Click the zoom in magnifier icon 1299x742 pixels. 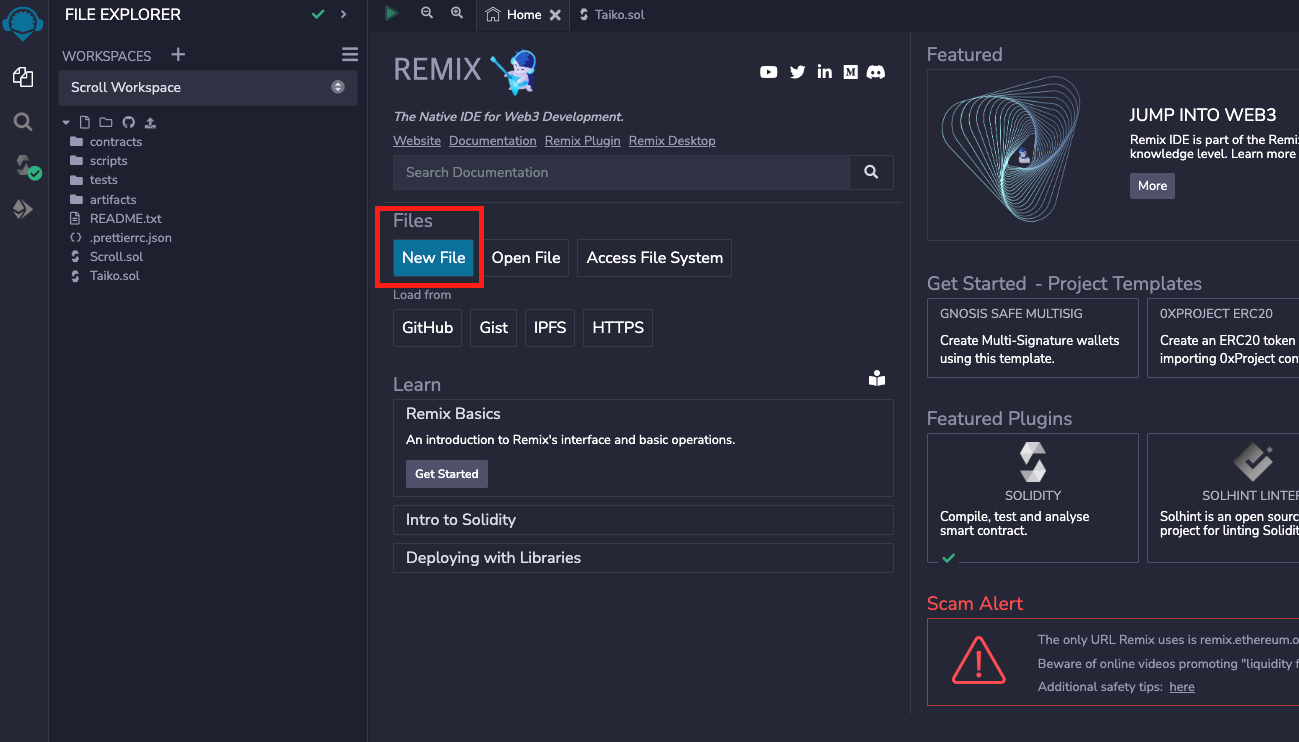point(457,13)
